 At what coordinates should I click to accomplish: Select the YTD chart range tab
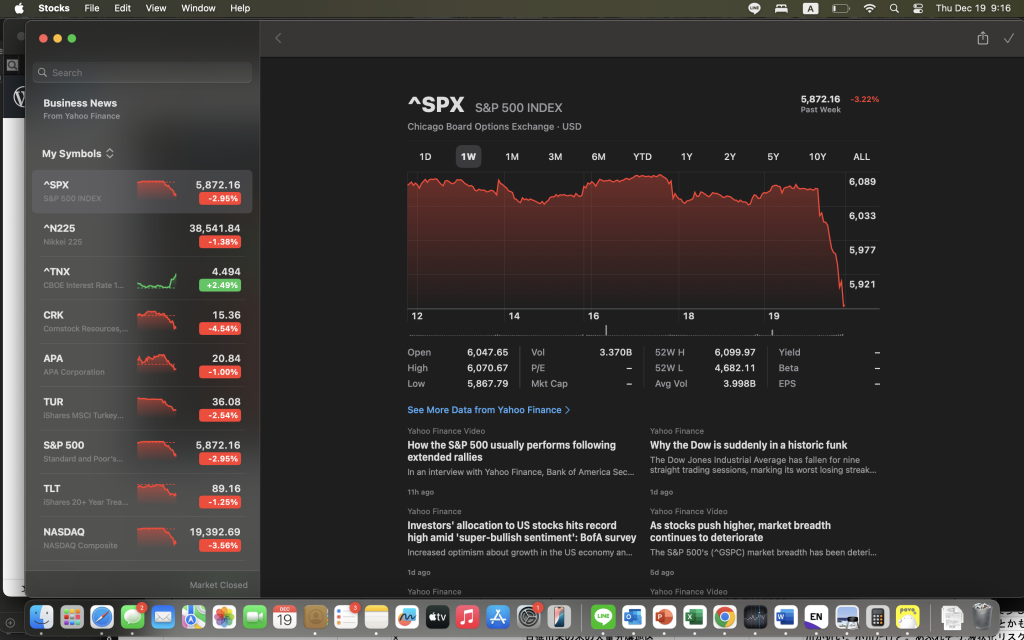(642, 157)
